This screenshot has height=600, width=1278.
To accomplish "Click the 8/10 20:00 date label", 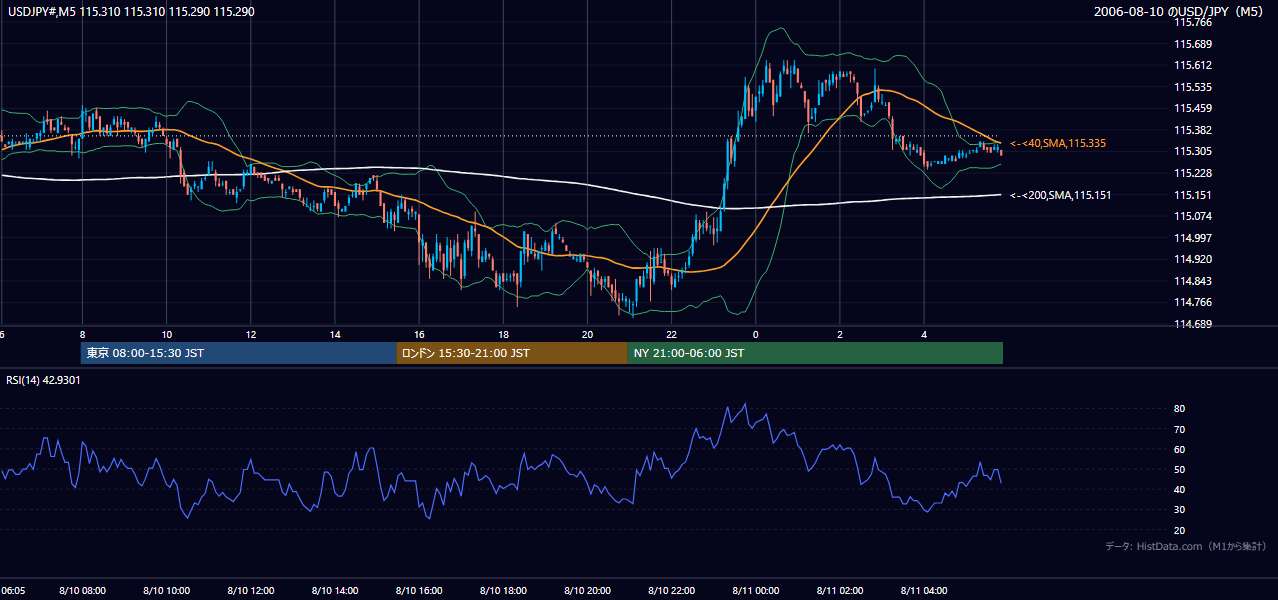I will [x=587, y=590].
